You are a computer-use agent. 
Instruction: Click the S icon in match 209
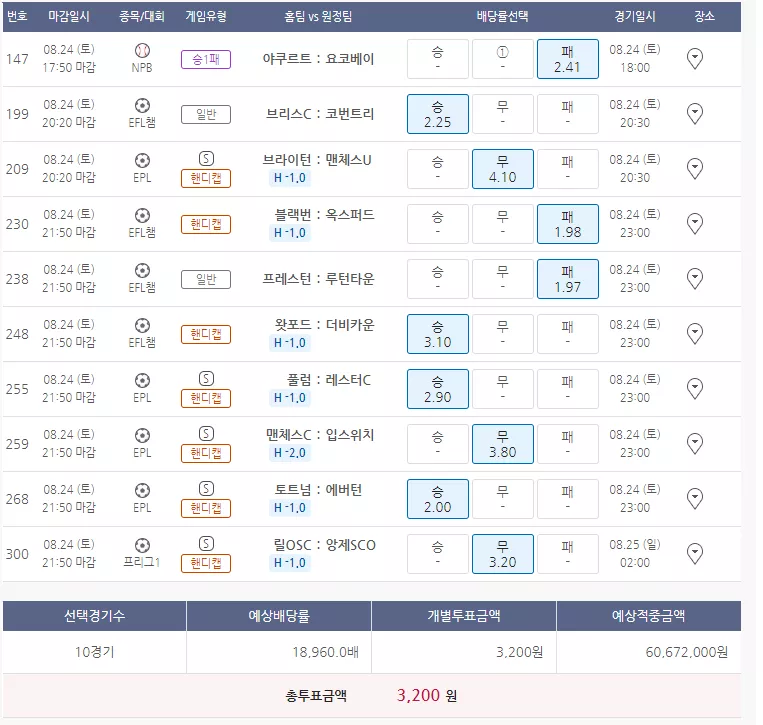206,159
